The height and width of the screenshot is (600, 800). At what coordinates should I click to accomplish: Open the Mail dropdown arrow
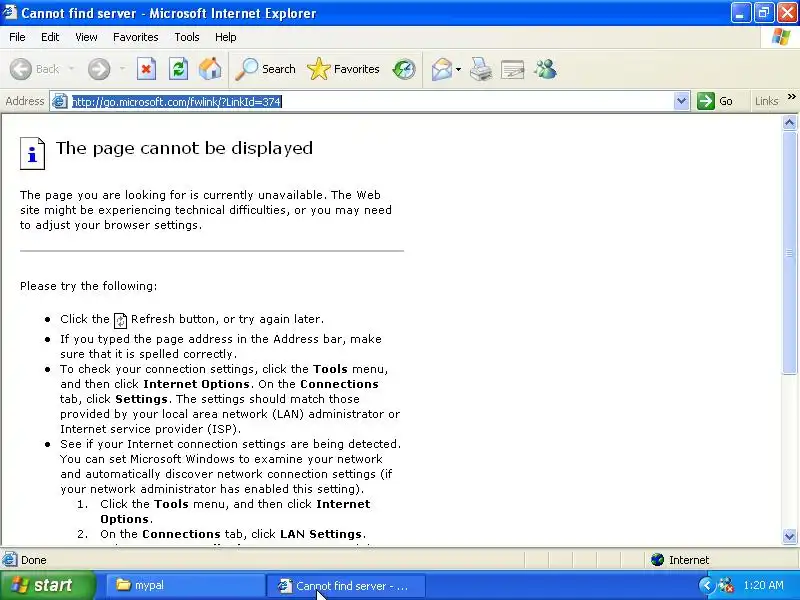458,69
